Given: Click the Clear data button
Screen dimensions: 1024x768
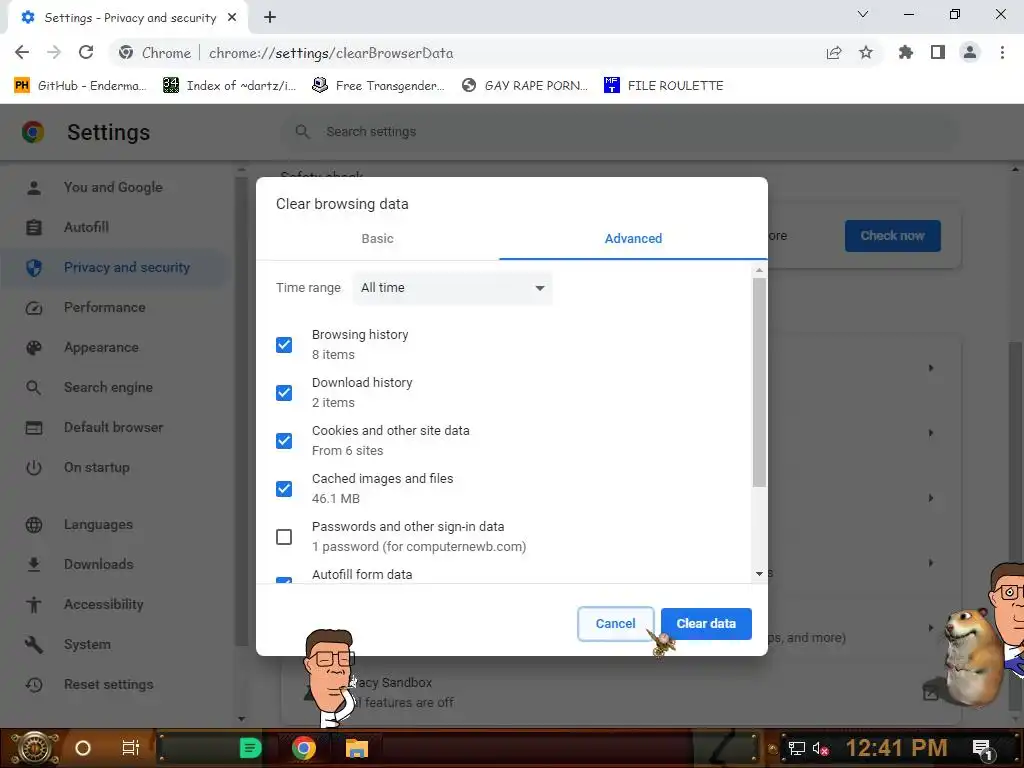Looking at the screenshot, I should [706, 624].
